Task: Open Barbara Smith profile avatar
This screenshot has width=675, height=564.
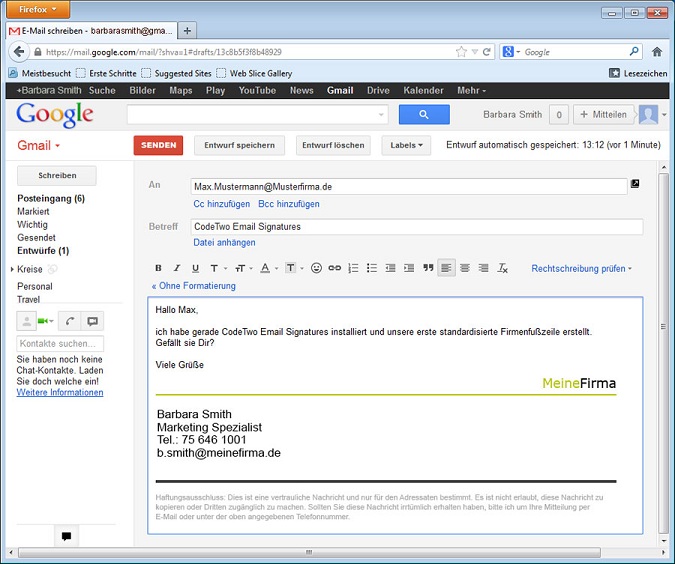Action: click(648, 115)
